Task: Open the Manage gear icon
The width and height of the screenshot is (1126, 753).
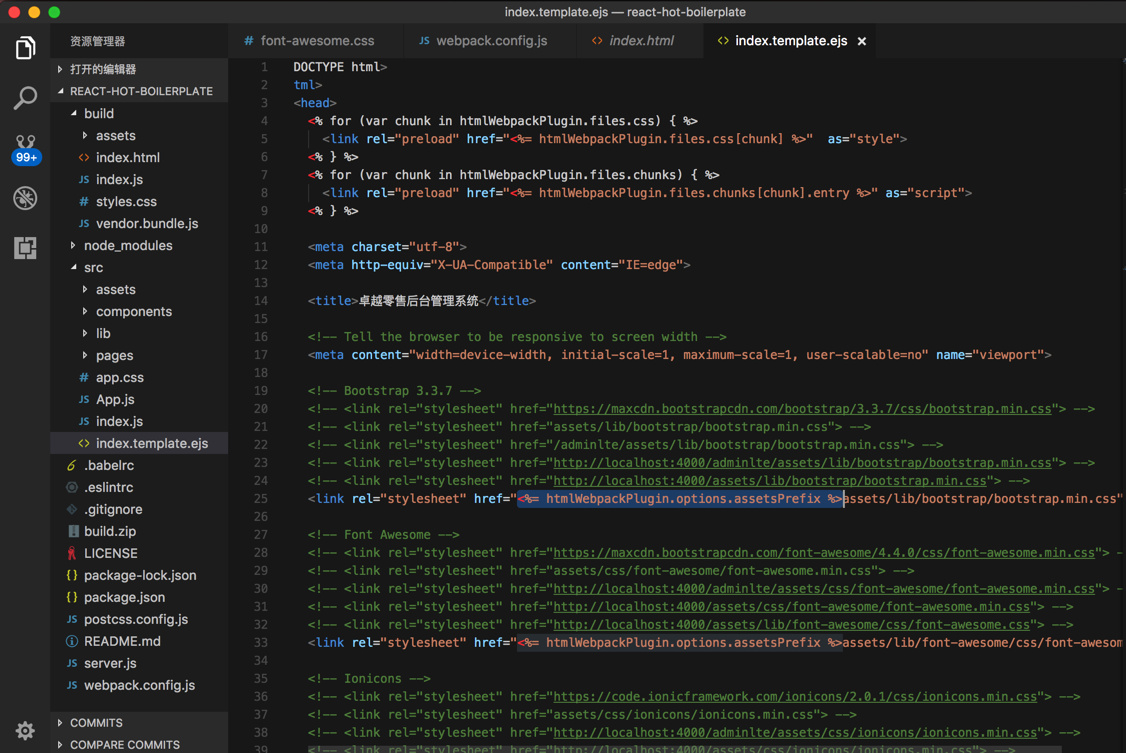Action: click(x=25, y=730)
